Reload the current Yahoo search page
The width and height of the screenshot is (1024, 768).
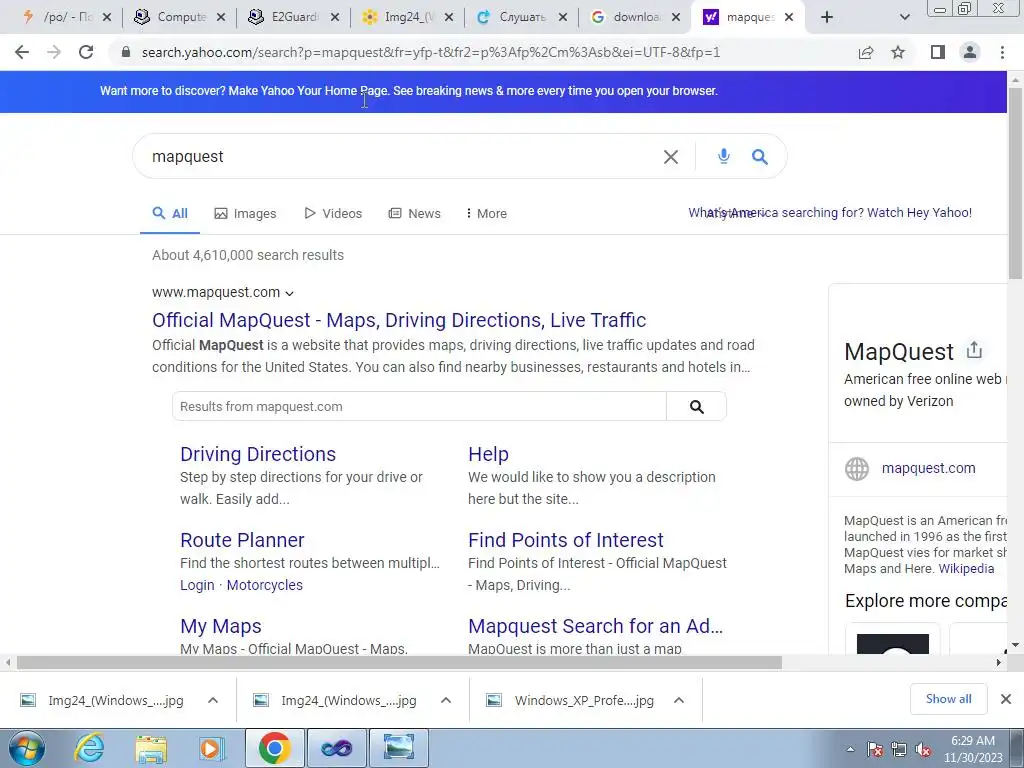(x=86, y=52)
